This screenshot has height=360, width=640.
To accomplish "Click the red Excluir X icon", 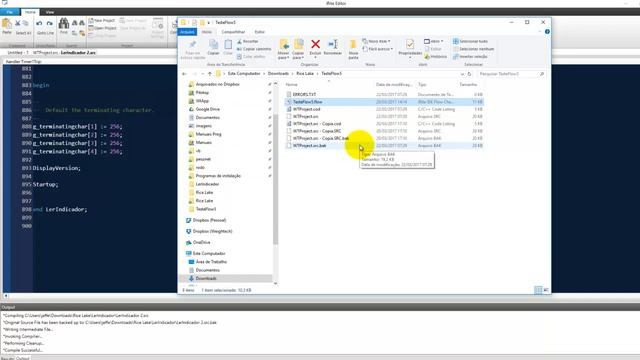I will [x=315, y=44].
